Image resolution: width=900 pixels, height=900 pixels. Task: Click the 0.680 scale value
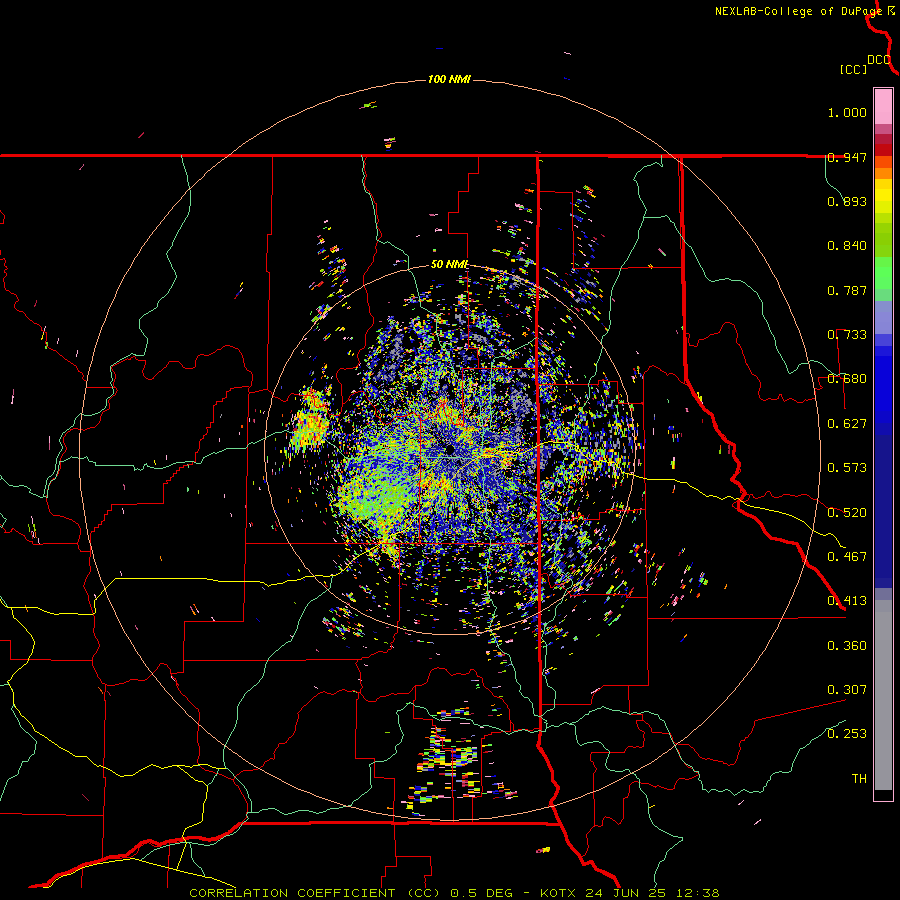tap(847, 379)
